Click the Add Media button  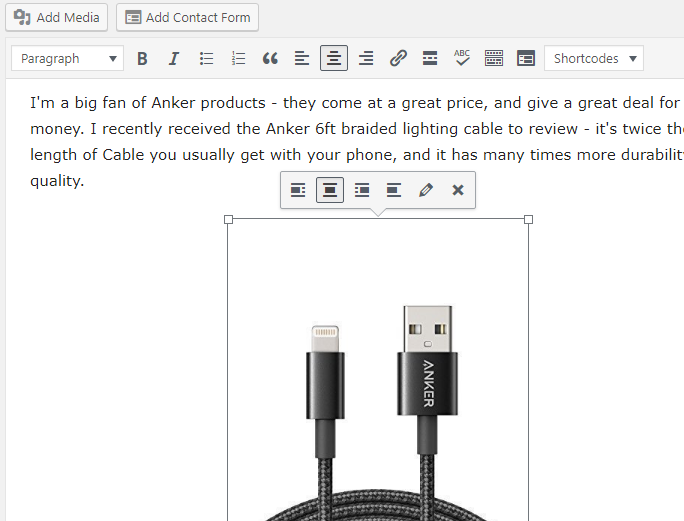pyautogui.click(x=56, y=17)
